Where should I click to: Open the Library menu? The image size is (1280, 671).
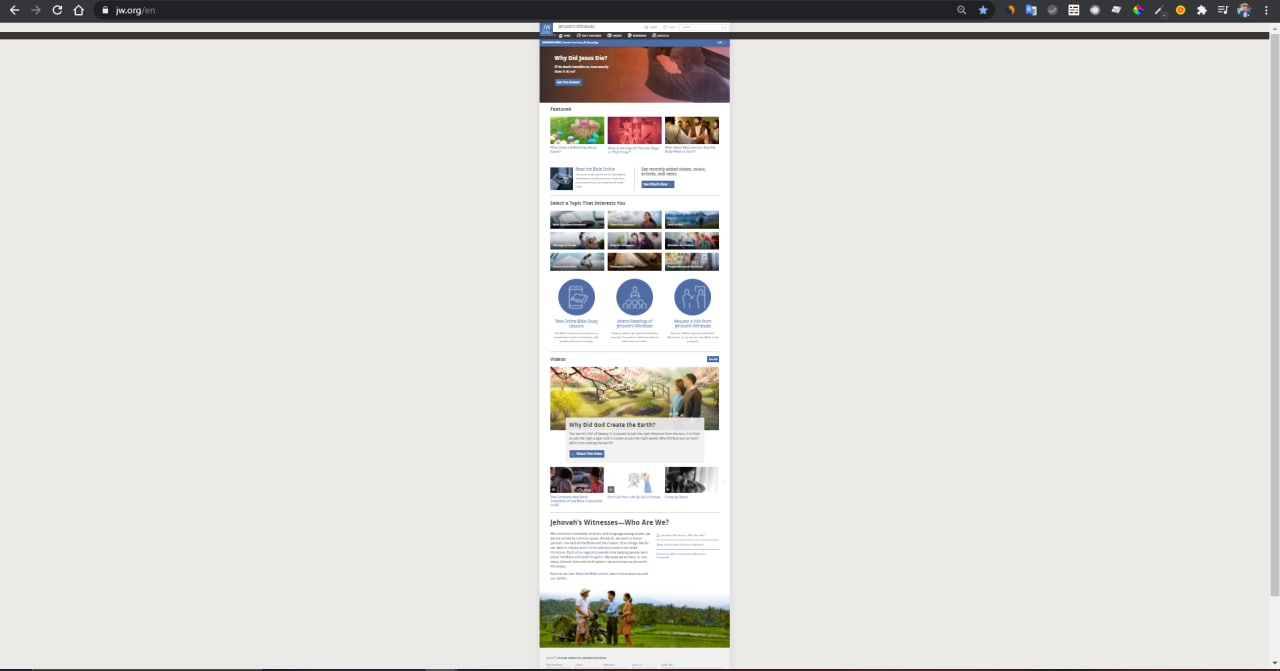614,35
